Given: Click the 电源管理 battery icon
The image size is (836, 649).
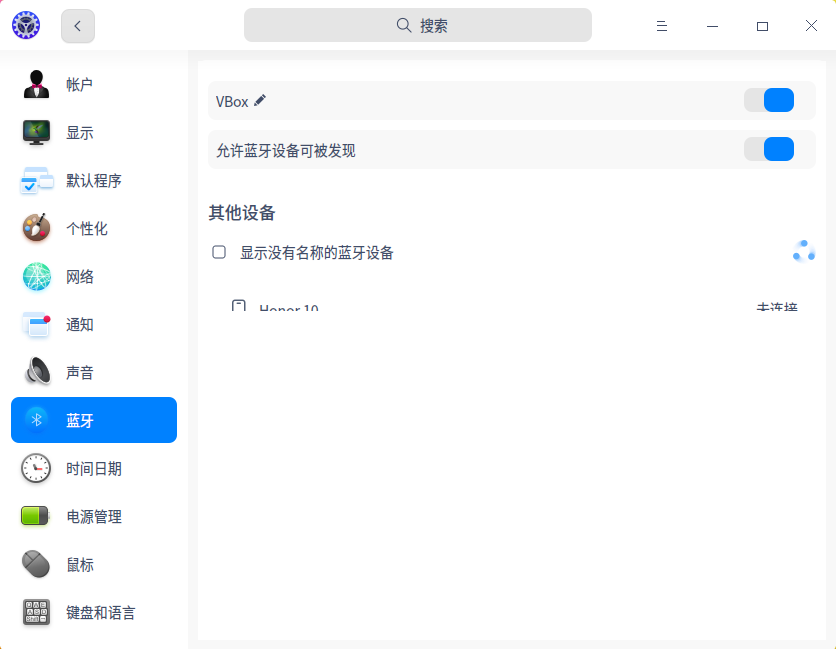Looking at the screenshot, I should 36,516.
